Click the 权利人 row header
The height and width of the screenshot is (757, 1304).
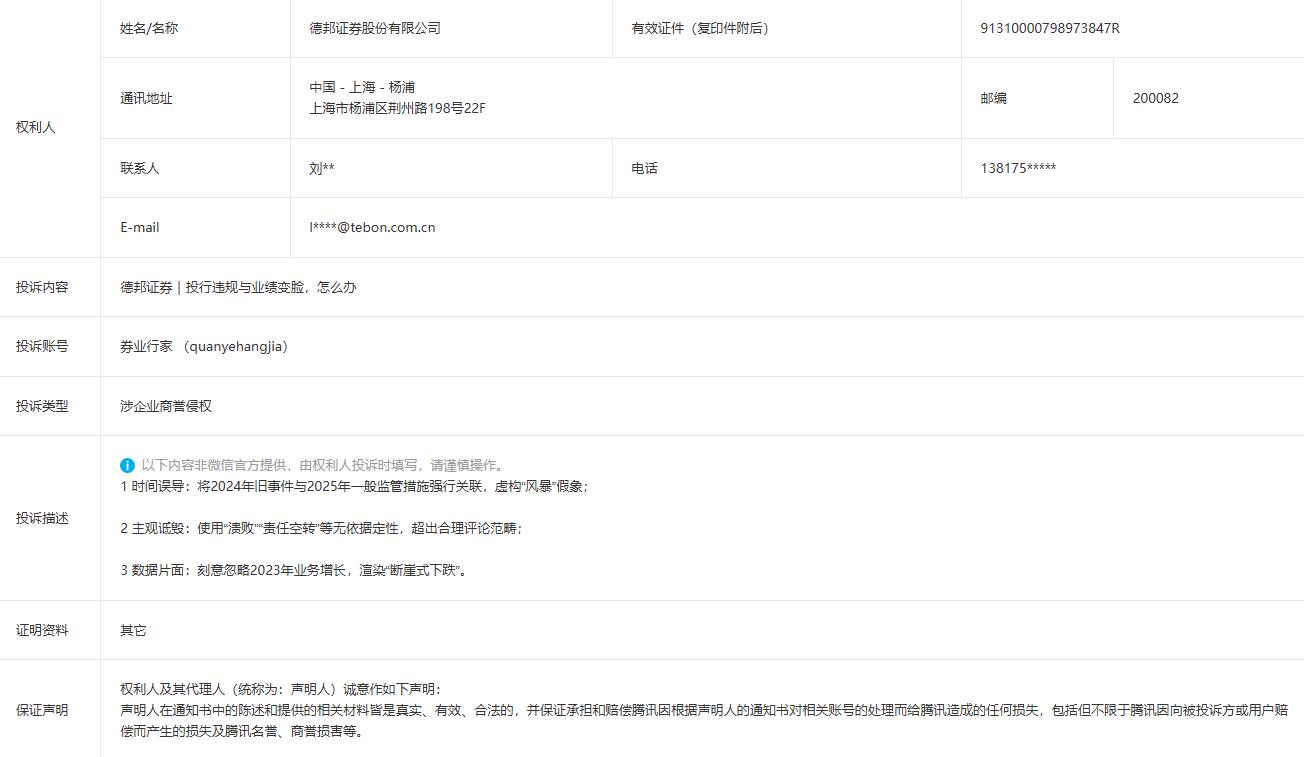(36, 128)
